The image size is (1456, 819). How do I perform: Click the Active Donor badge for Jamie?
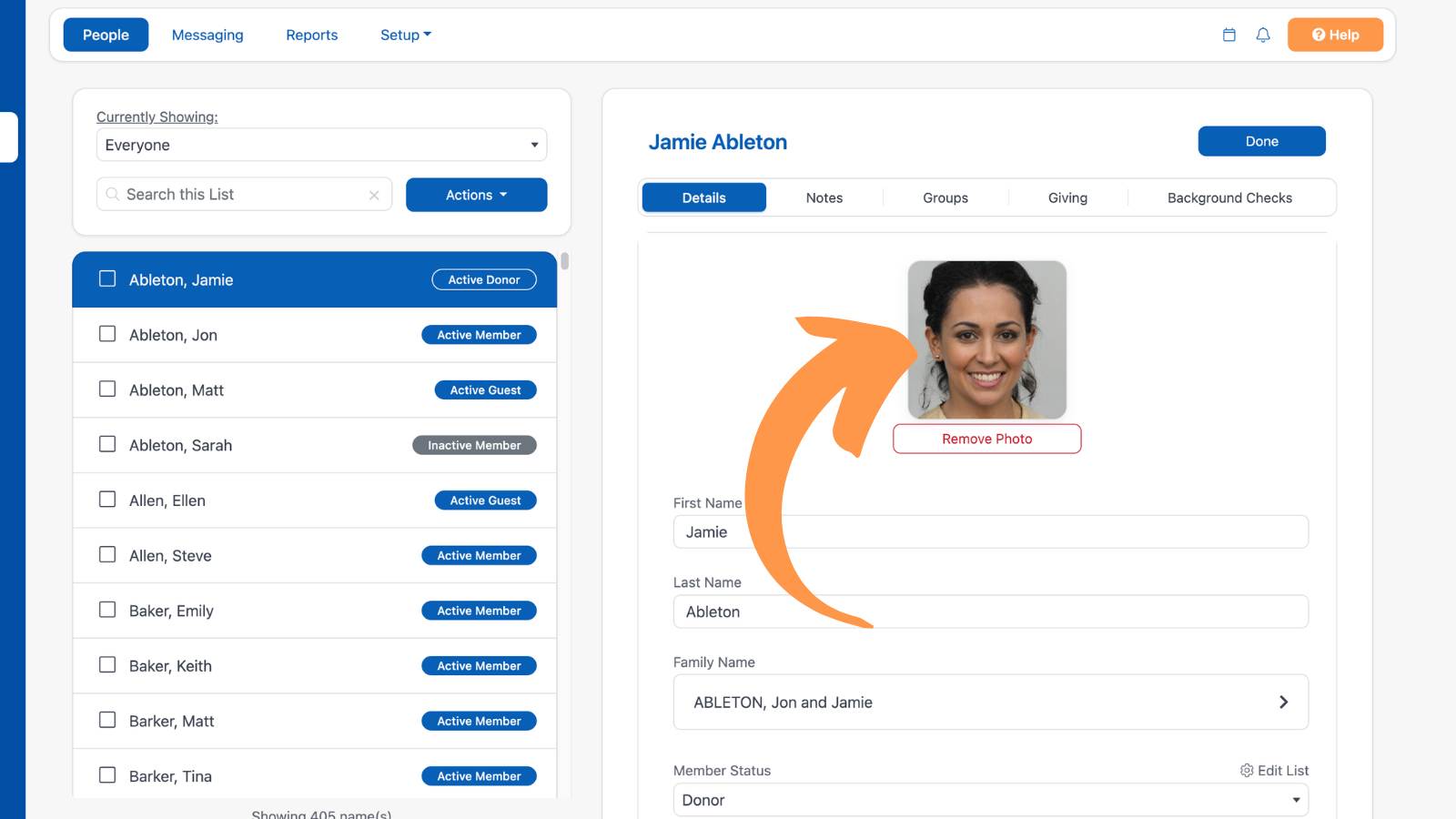click(x=484, y=279)
